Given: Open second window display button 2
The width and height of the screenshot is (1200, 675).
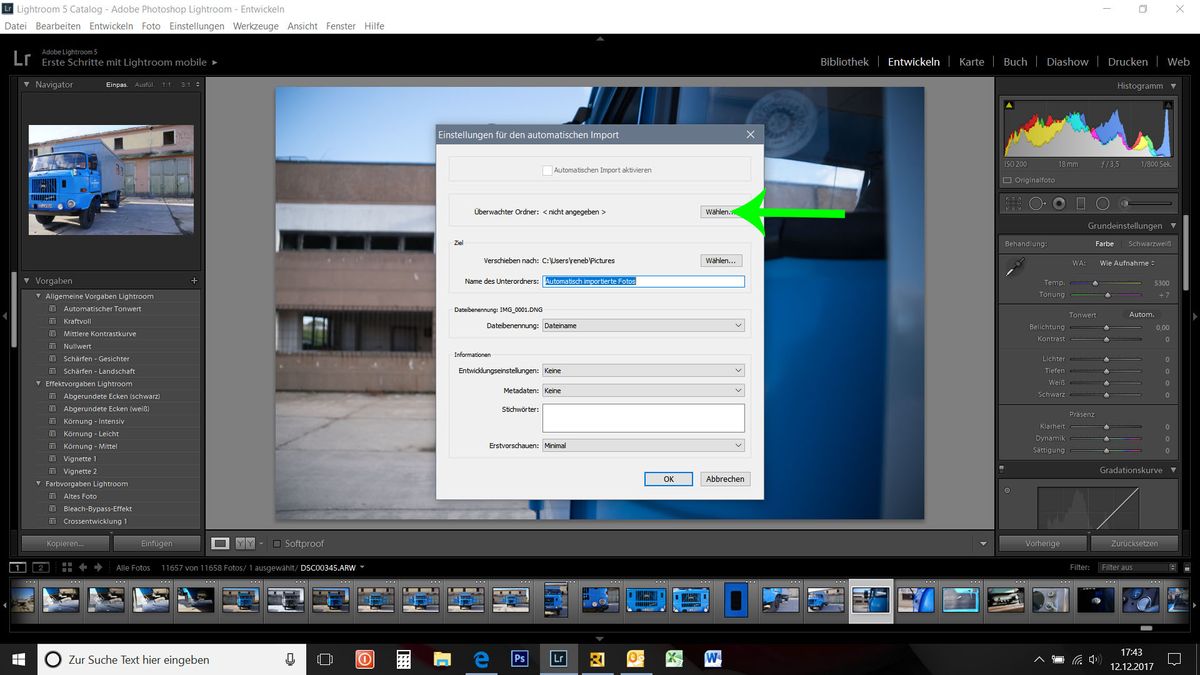Looking at the screenshot, I should point(41,567).
